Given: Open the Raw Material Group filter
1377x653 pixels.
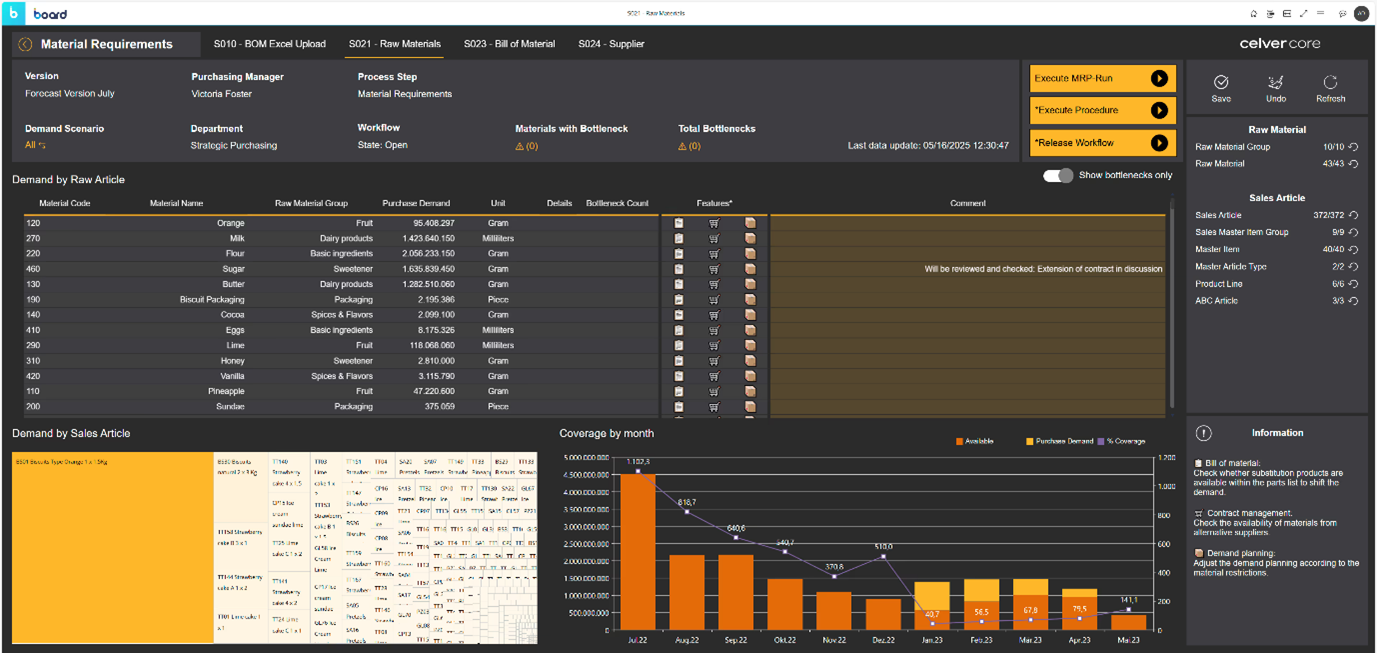Looking at the screenshot, I should (1233, 147).
